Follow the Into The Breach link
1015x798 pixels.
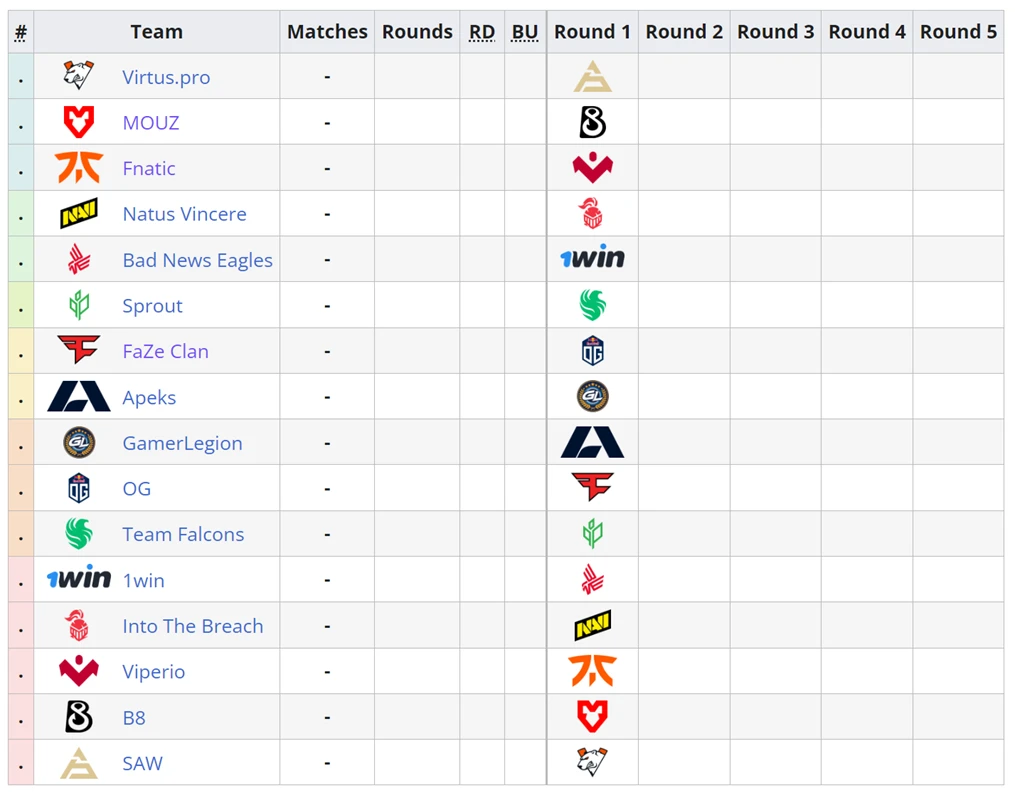coord(193,626)
